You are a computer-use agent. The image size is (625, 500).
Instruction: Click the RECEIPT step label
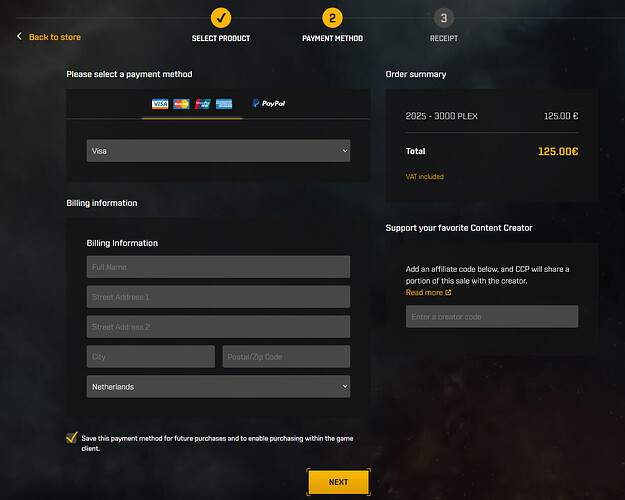coord(444,38)
